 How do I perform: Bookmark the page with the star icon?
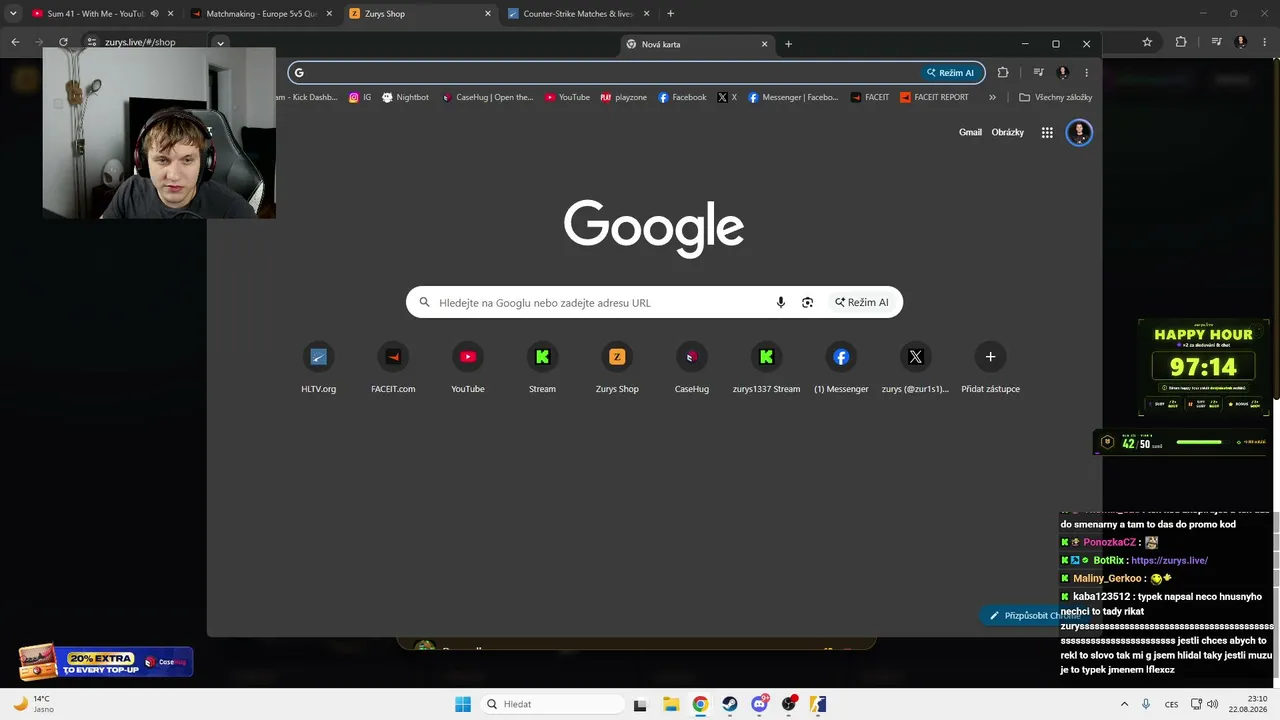1147,42
